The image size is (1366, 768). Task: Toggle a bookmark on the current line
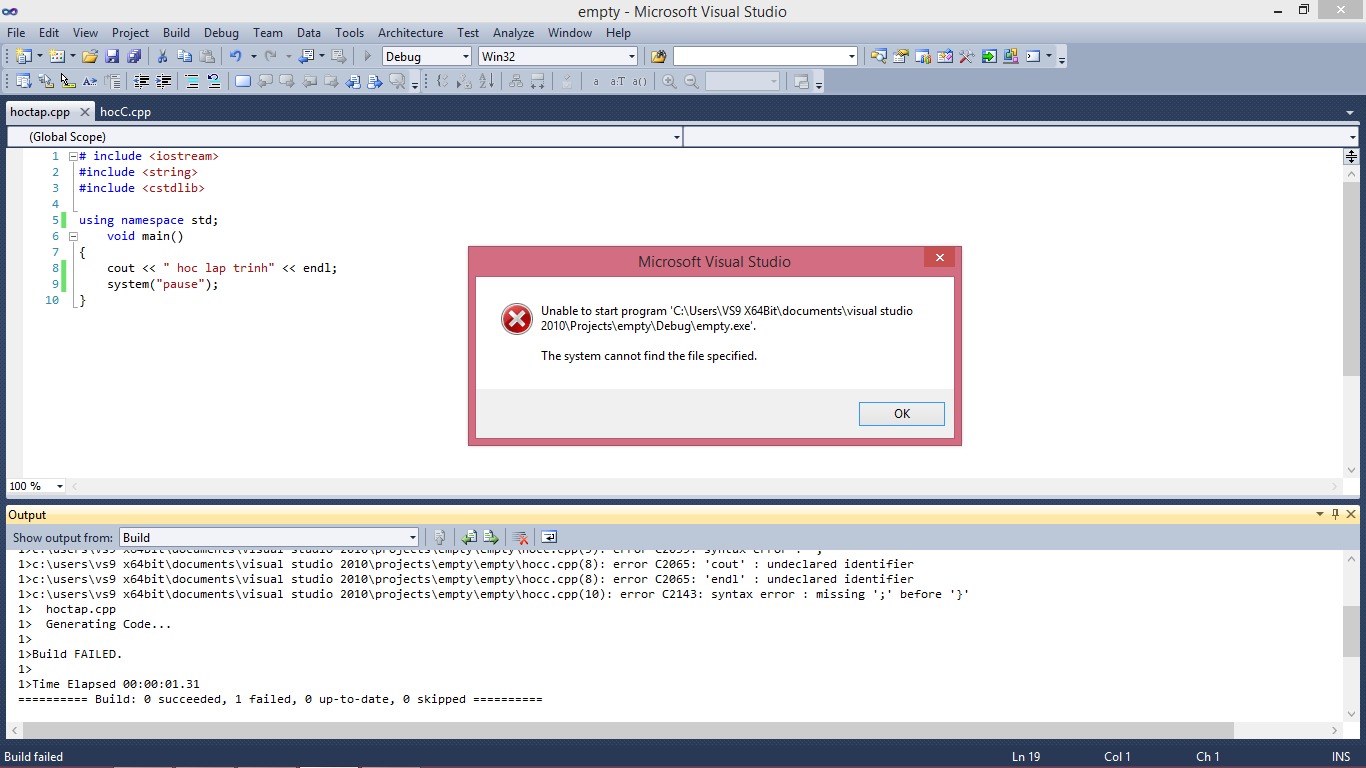(243, 81)
